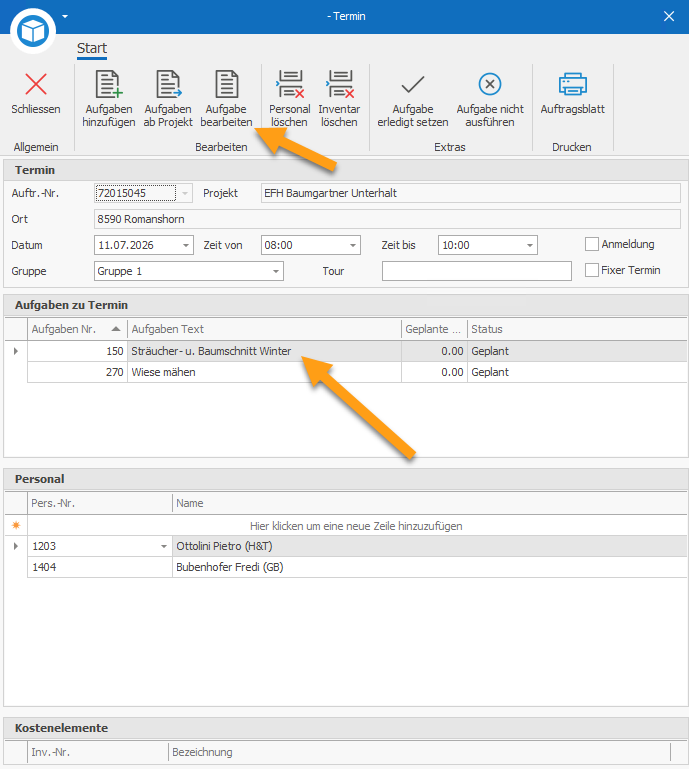Viewport: 689px width, 769px height.
Task: Click the Pers.-Nr. column header
Action: click(100, 503)
